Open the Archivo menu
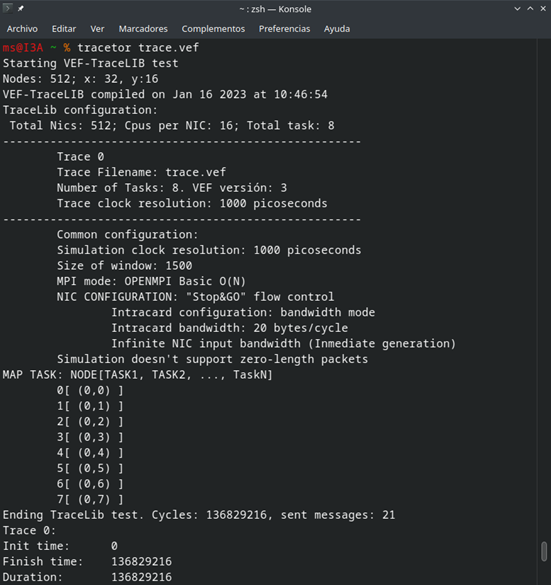This screenshot has width=551, height=585. point(22,29)
